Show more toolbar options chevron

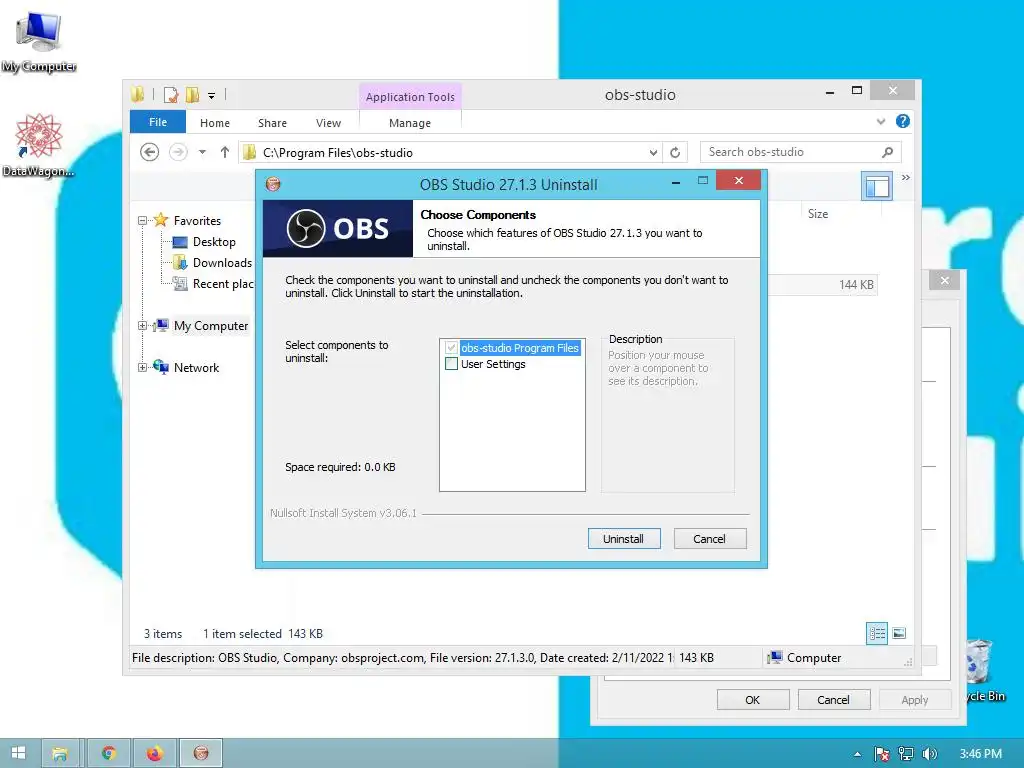pyautogui.click(x=906, y=178)
